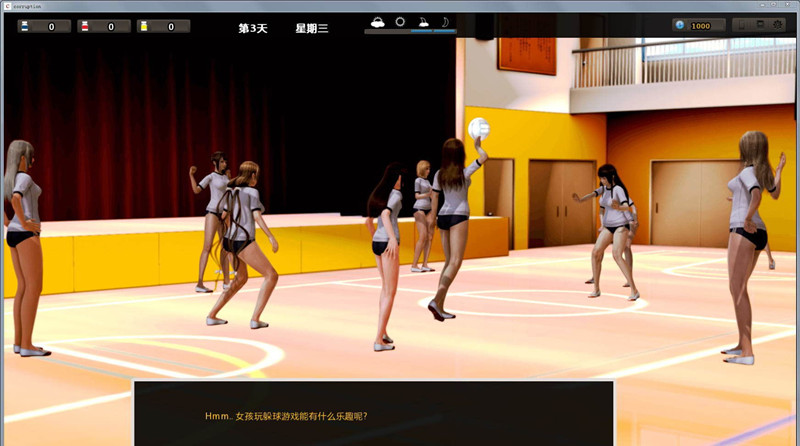Click the yellow potion counter icon
The height and width of the screenshot is (446, 800).
(x=144, y=26)
